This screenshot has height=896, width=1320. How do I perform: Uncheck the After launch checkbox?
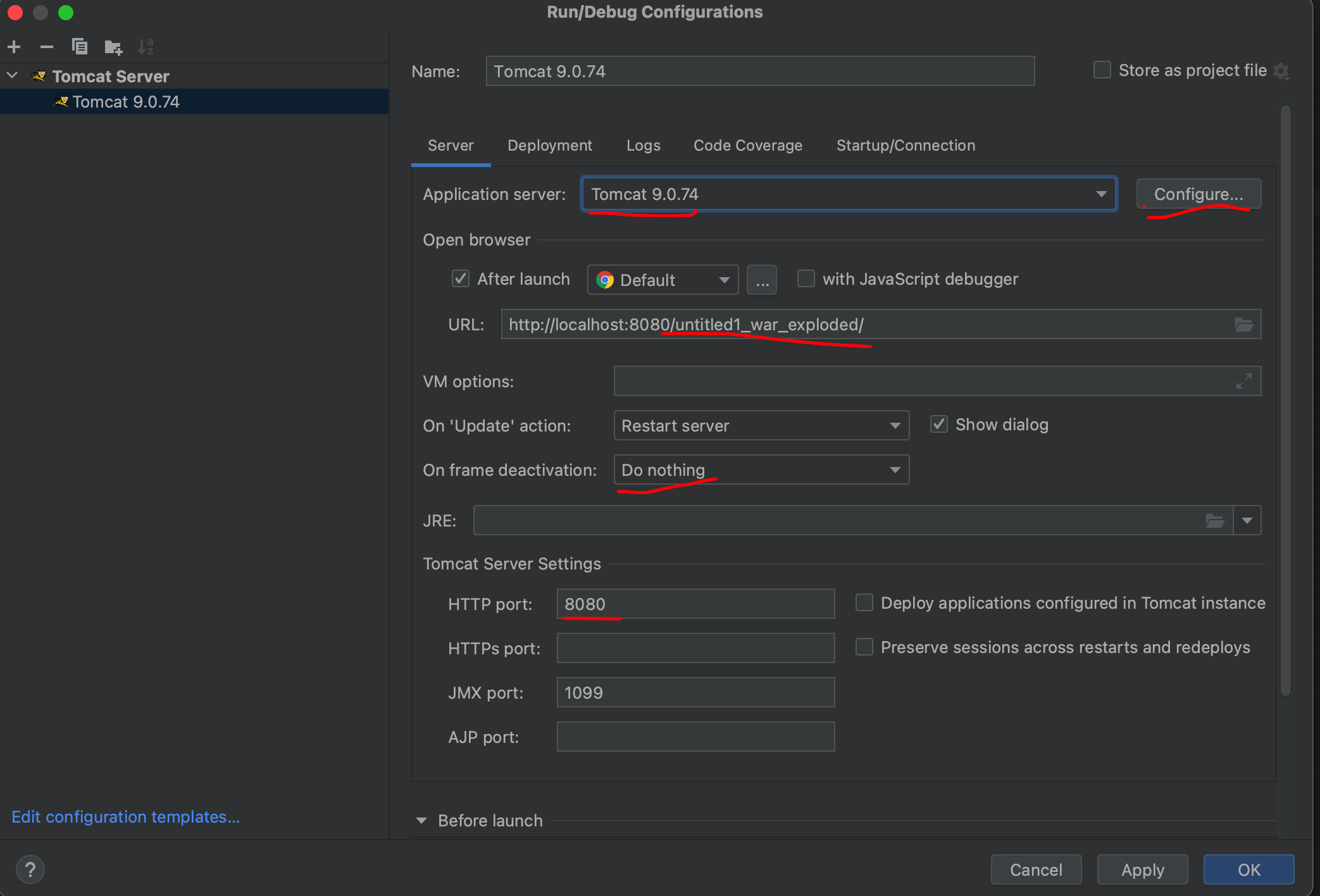click(460, 279)
